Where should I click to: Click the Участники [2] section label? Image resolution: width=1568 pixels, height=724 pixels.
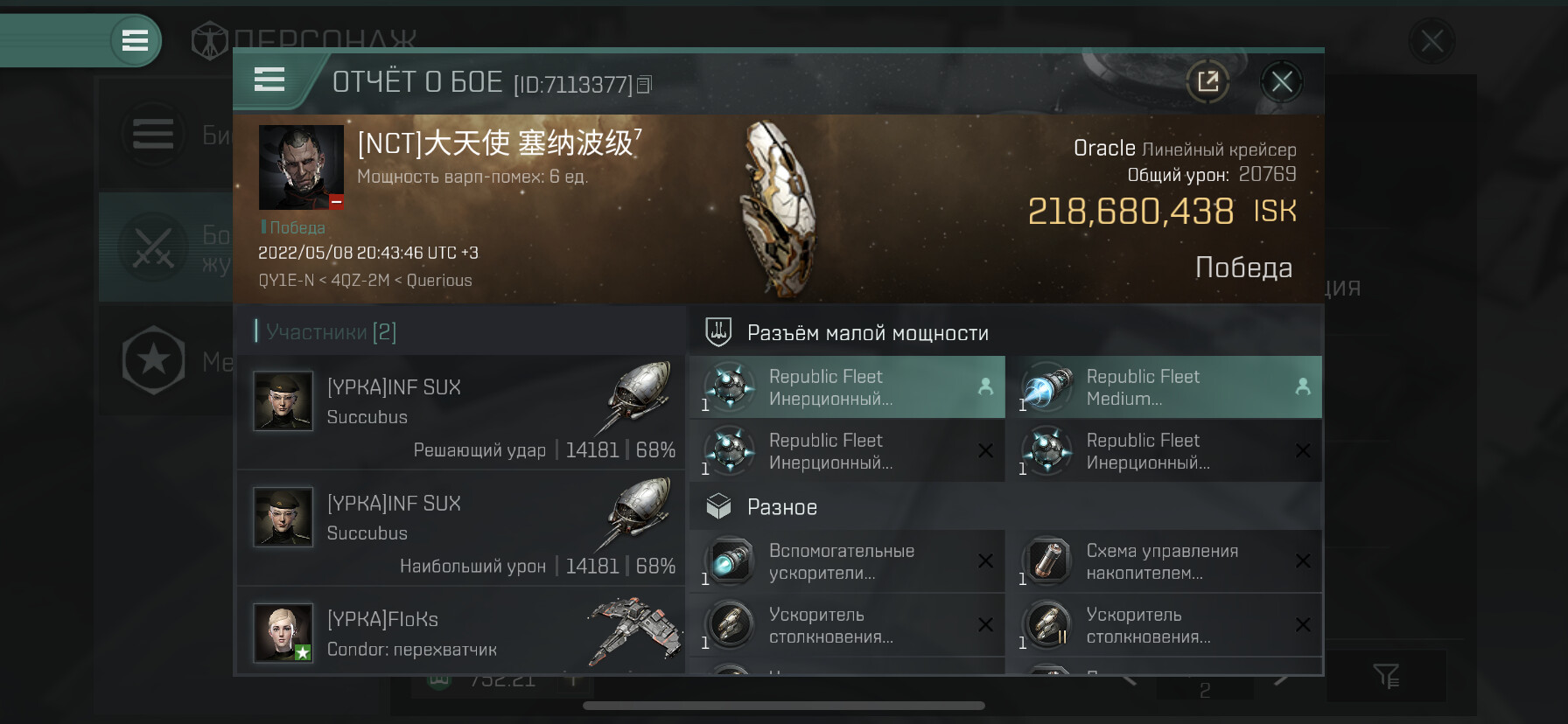pos(331,332)
